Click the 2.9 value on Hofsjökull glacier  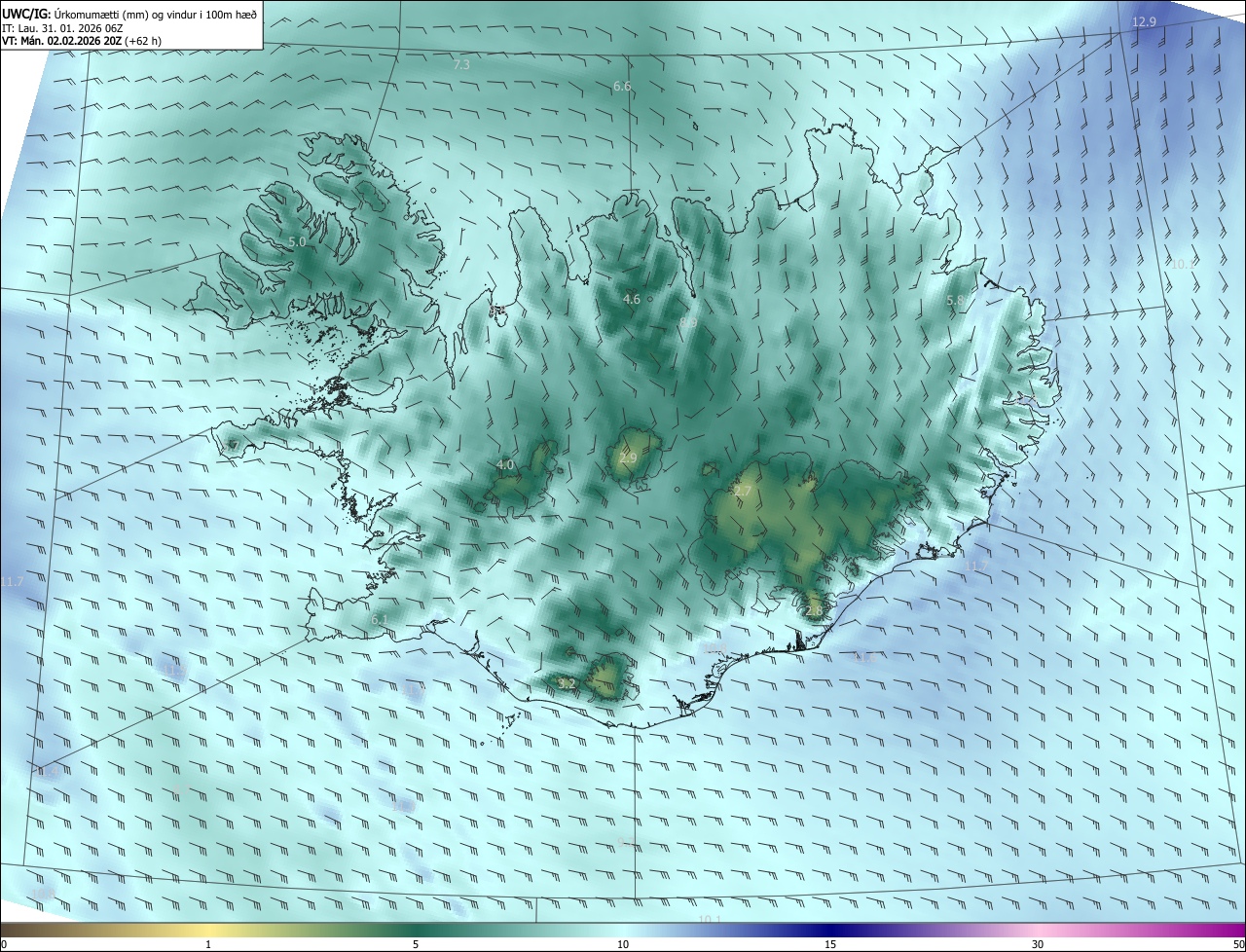[628, 458]
